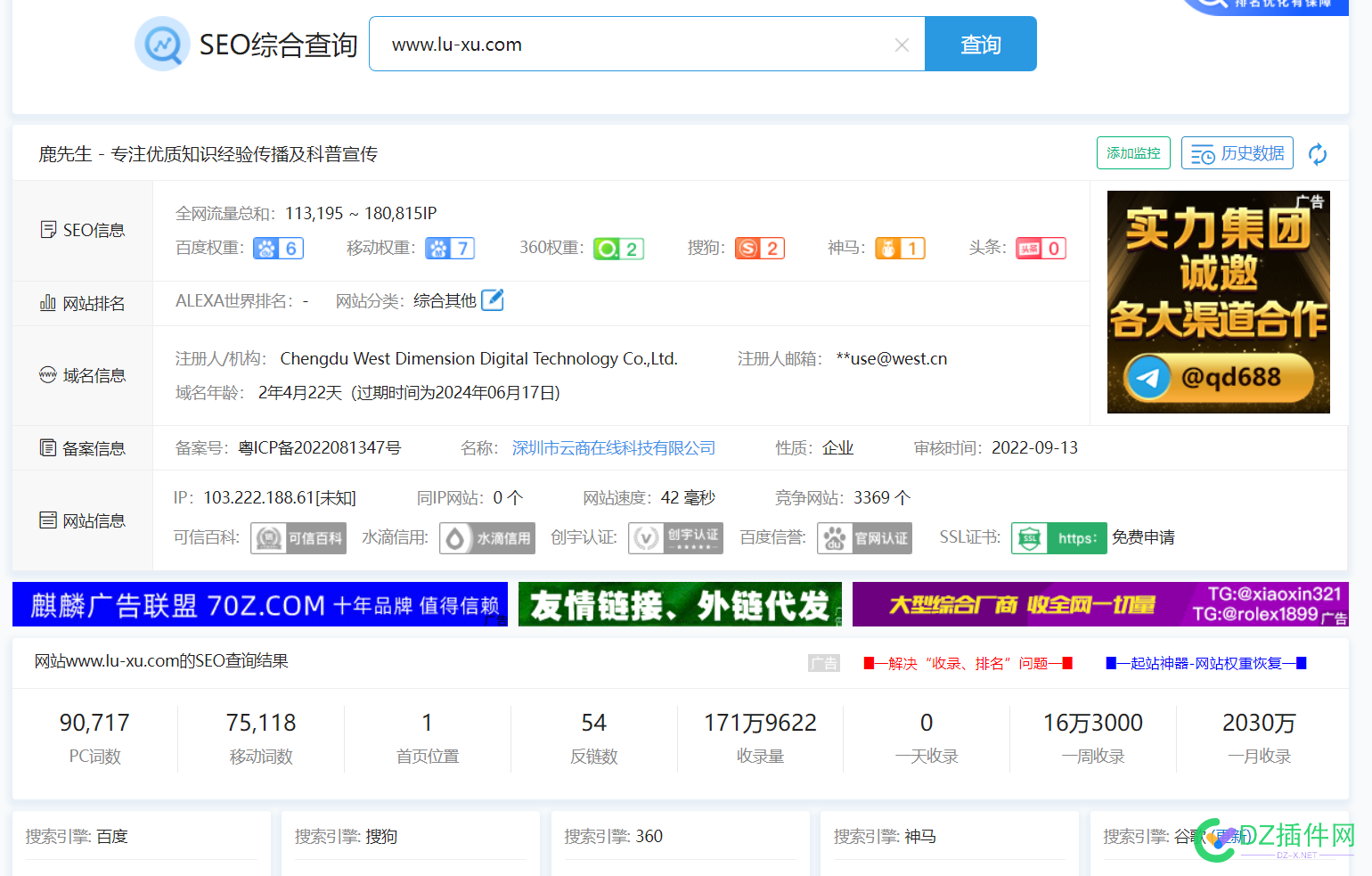The height and width of the screenshot is (876, 1372).
Task: Select the 网站排名 sidebar row
Action: pos(83,304)
